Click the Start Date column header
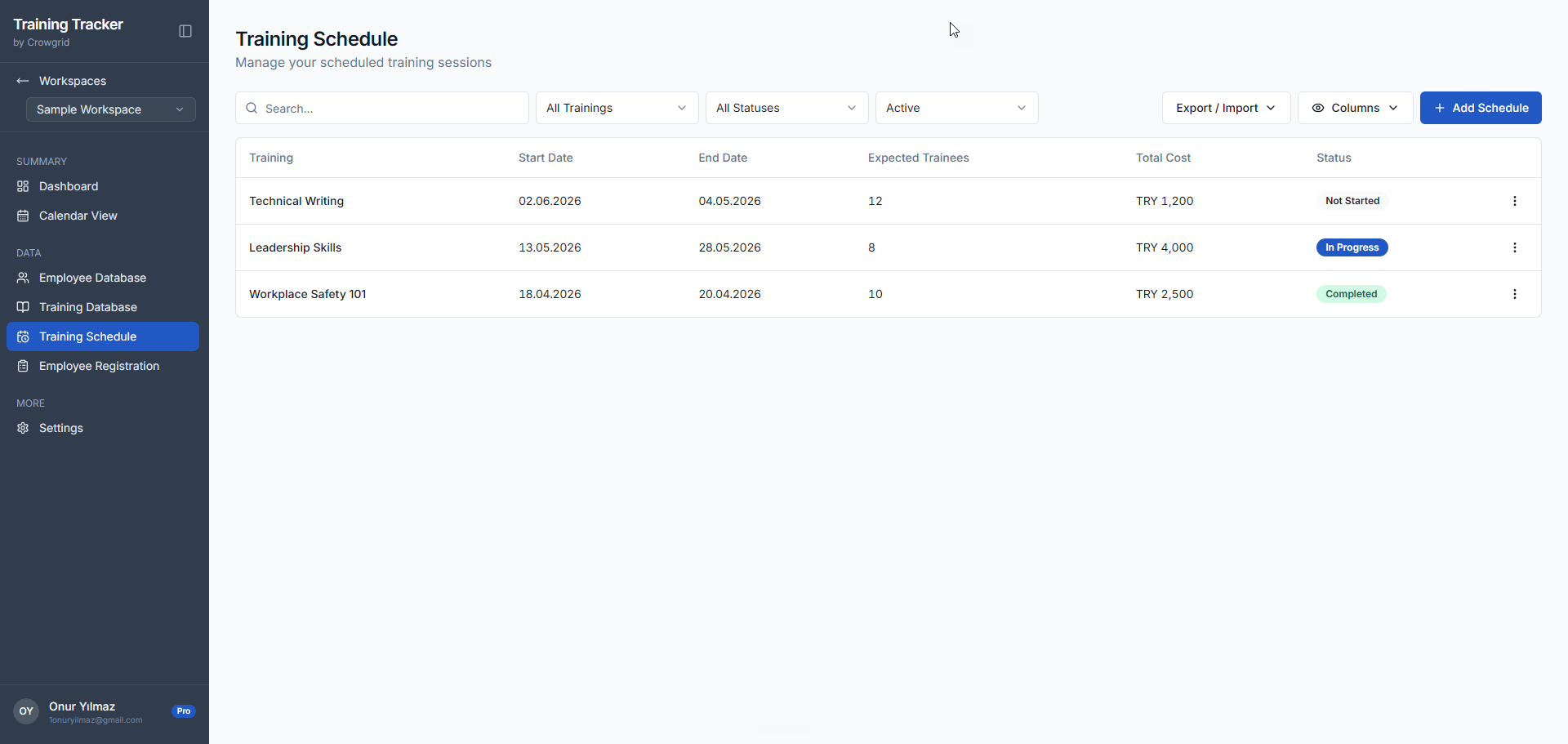This screenshot has height=744, width=1568. (546, 158)
